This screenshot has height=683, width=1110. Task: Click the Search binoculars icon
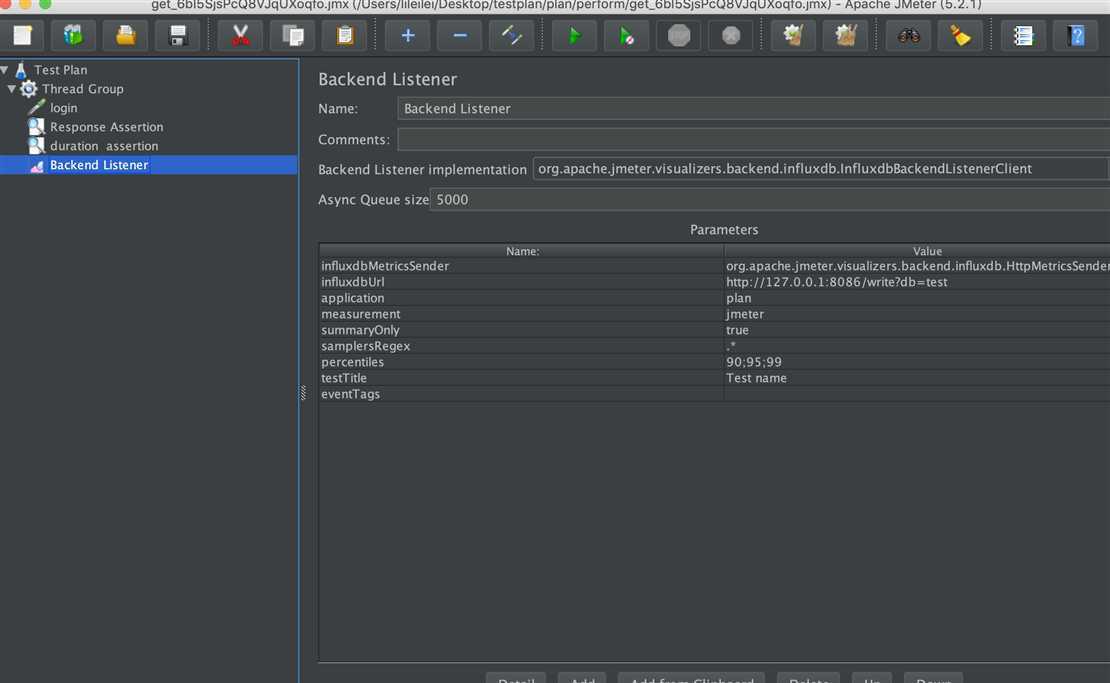(909, 36)
